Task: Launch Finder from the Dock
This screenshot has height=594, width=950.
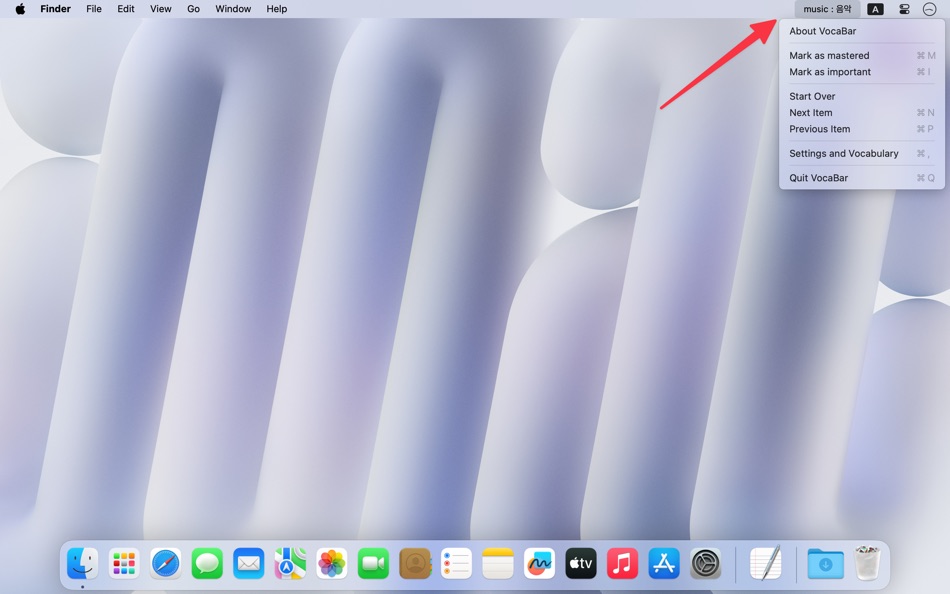Action: click(82, 564)
